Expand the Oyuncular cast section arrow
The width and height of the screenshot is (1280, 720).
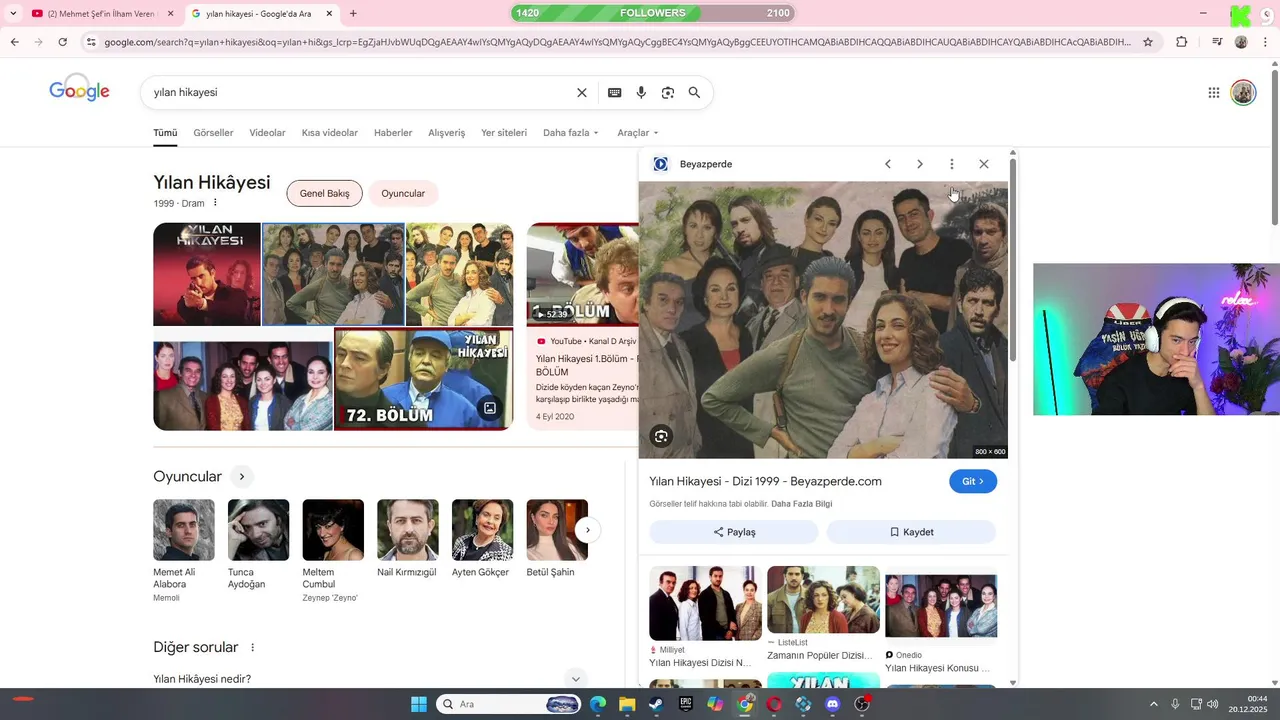pyautogui.click(x=242, y=477)
